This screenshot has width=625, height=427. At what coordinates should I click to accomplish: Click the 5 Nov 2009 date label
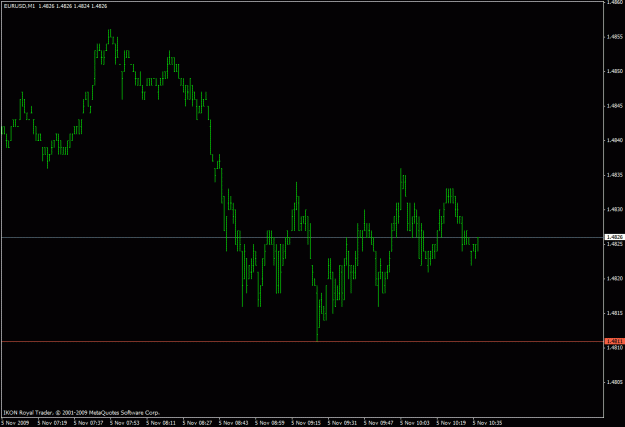[15, 423]
